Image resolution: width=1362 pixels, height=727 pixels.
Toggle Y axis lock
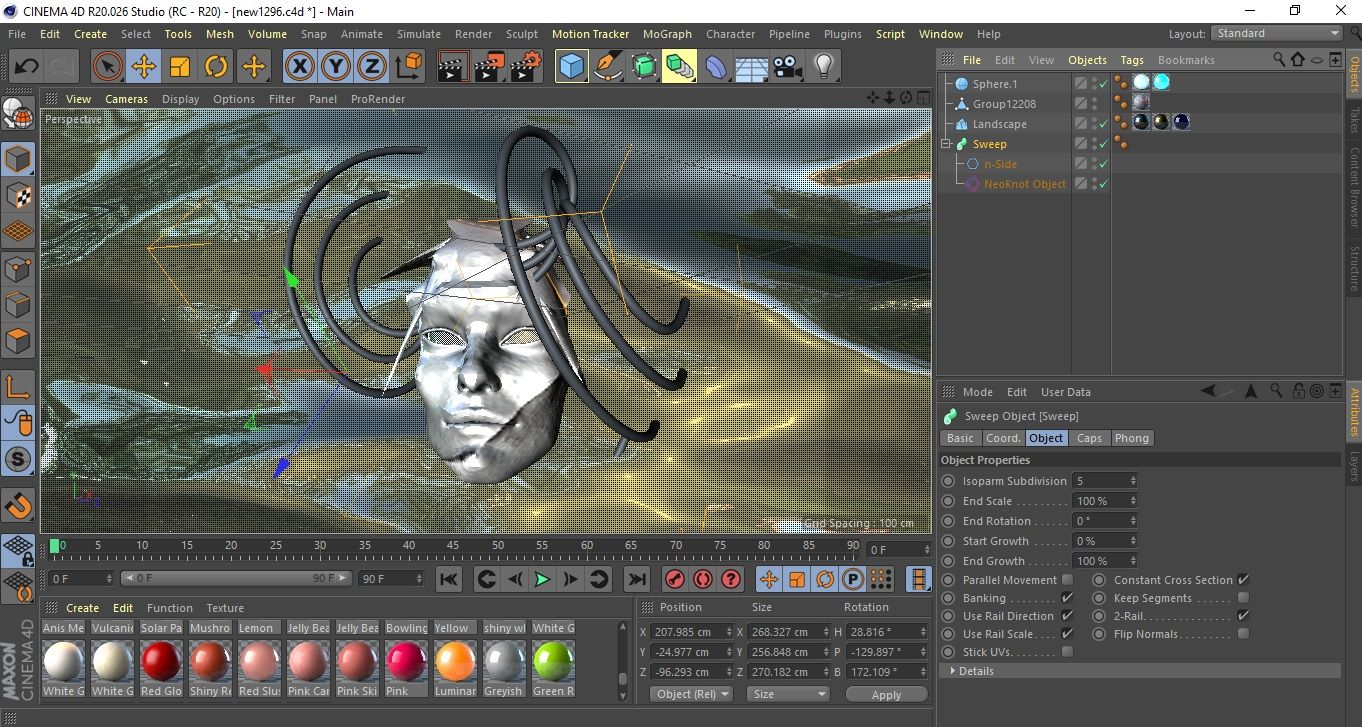coord(336,67)
